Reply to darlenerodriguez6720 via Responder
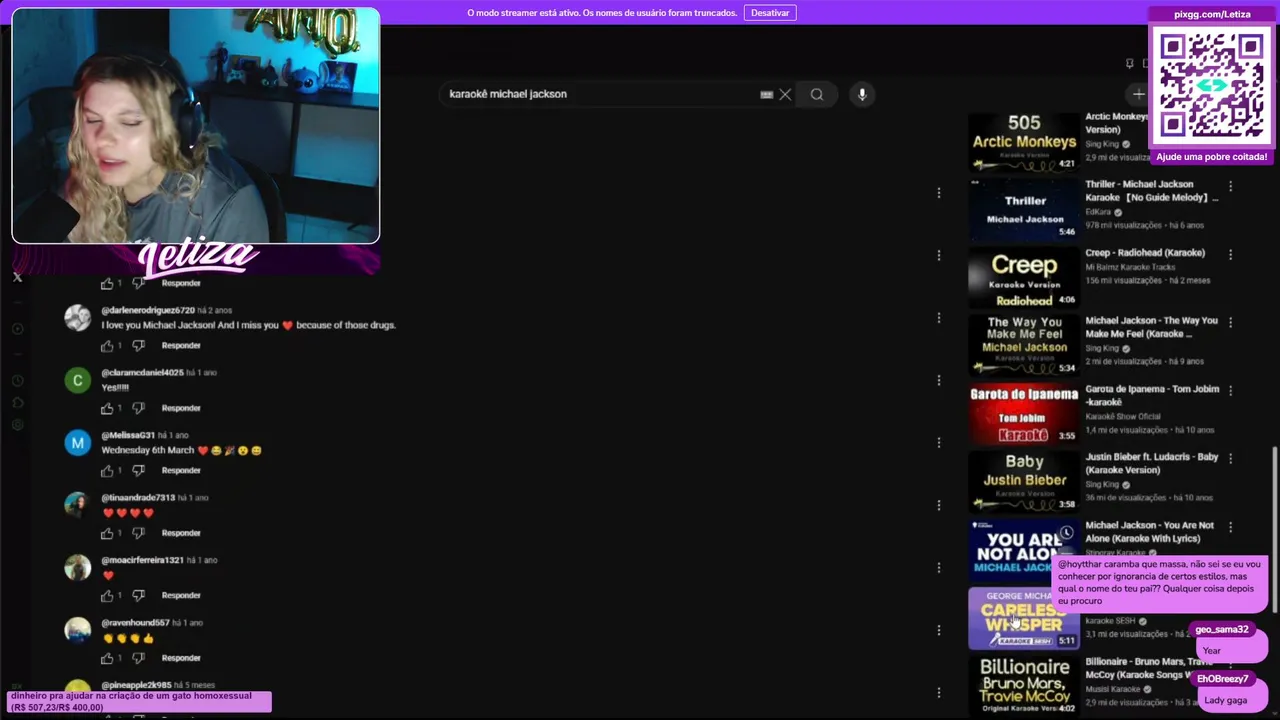This screenshot has height=720, width=1280. click(181, 345)
